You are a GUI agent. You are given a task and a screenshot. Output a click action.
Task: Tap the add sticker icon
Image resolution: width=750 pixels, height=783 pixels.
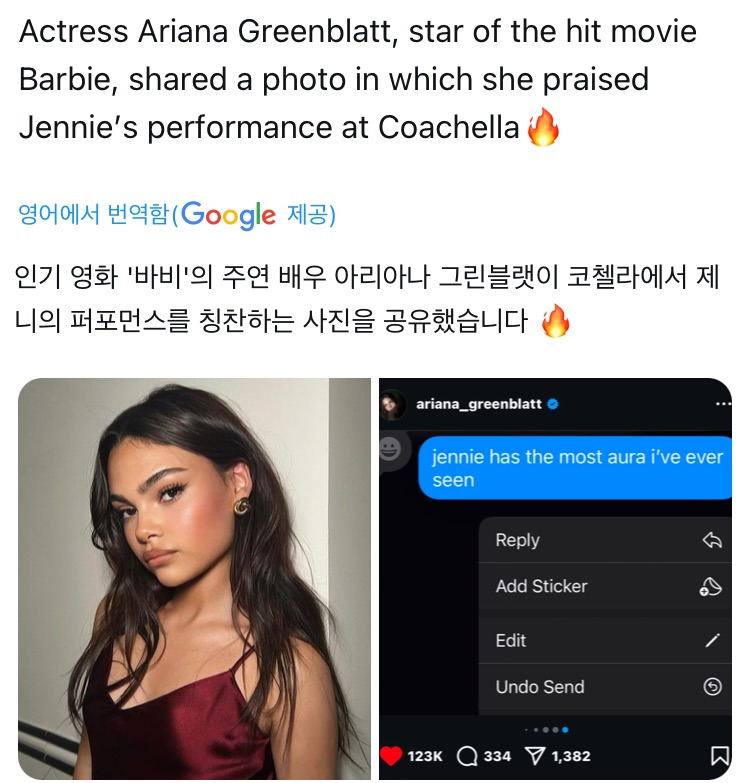[x=711, y=587]
